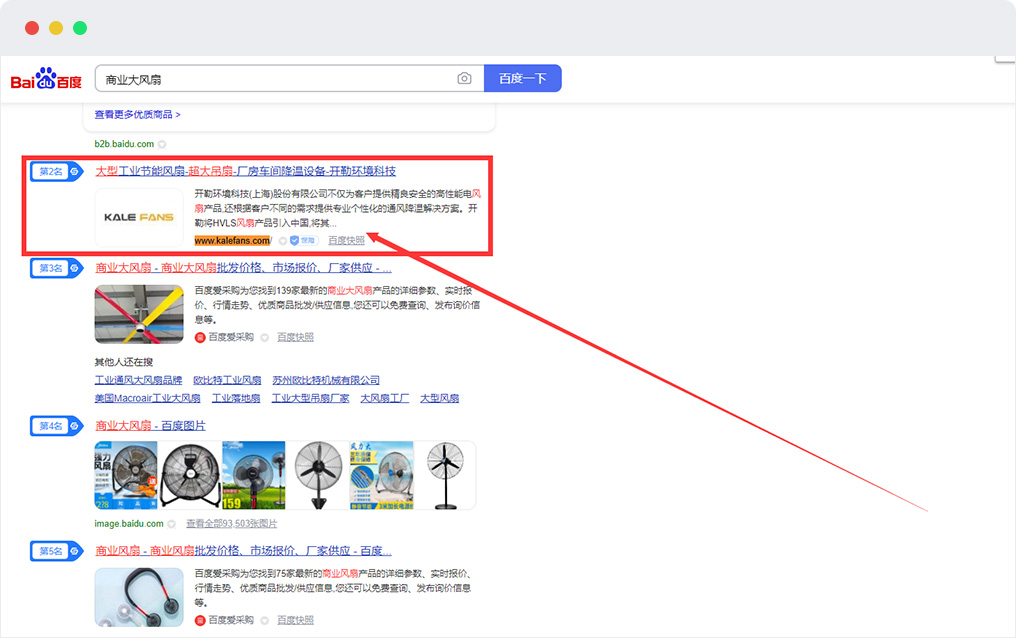Click the green macOS zoom button
Image resolution: width=1016 pixels, height=638 pixels.
(80, 28)
